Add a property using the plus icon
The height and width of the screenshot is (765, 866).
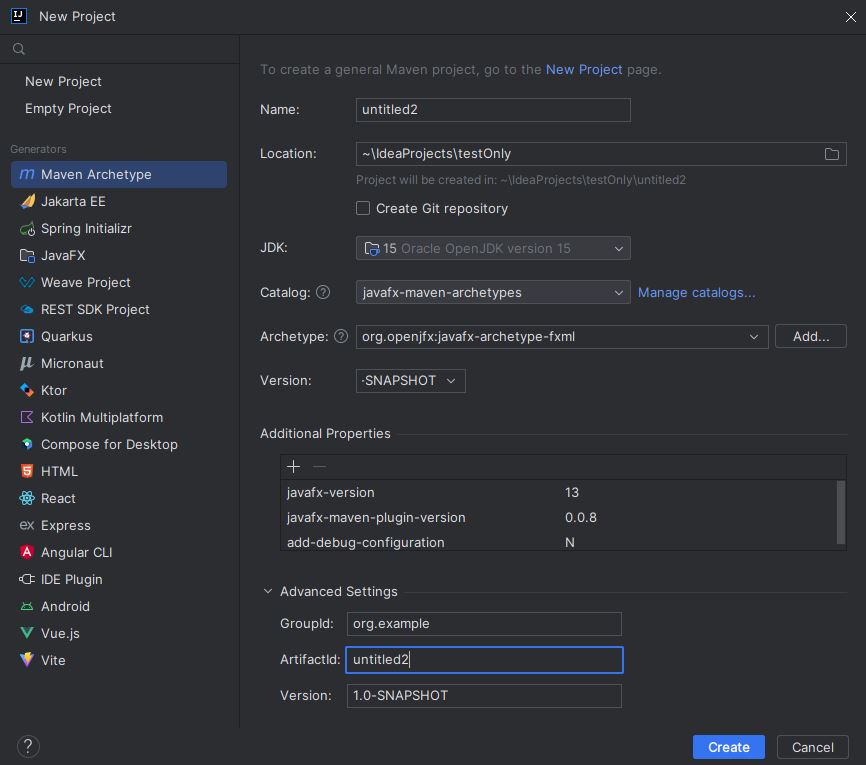(x=293, y=466)
